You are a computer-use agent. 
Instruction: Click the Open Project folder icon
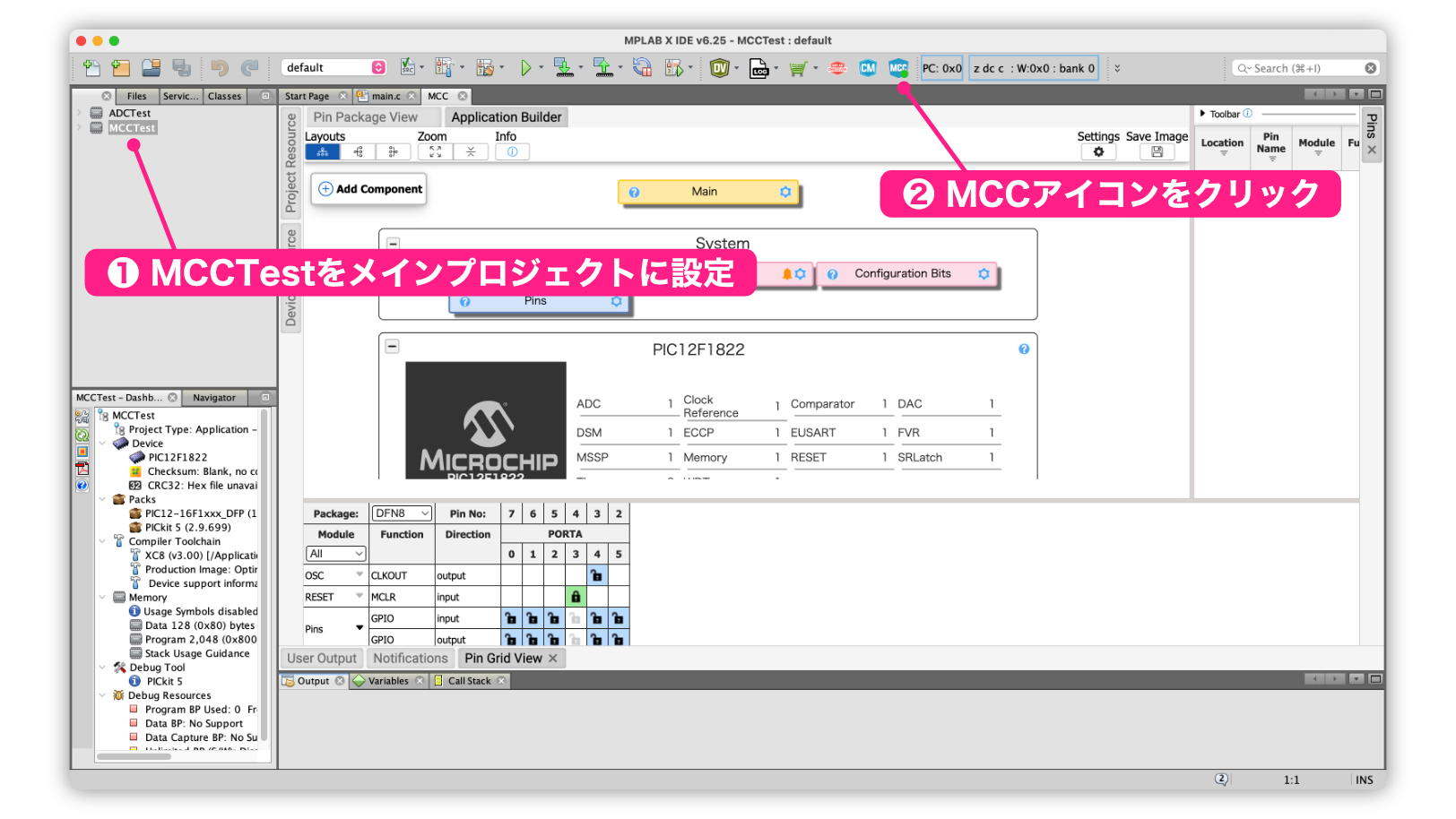click(152, 68)
